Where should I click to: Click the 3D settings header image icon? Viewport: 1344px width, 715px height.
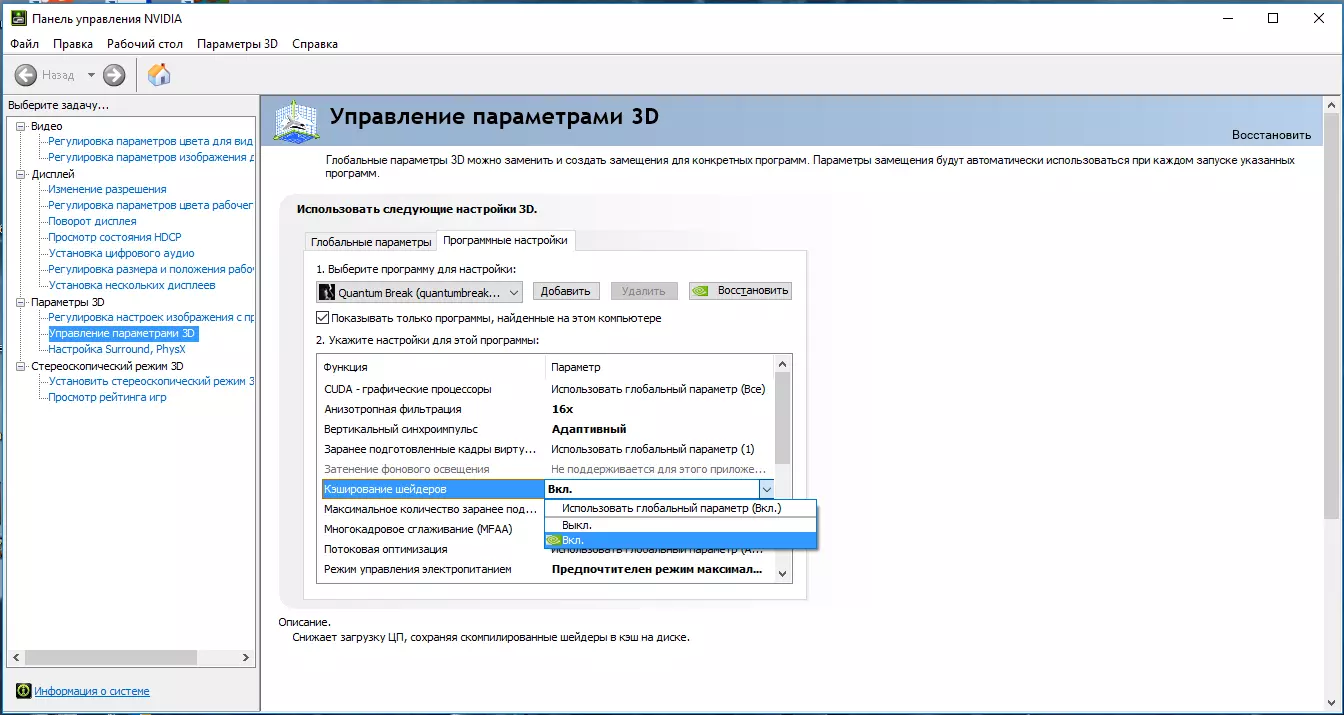[296, 122]
